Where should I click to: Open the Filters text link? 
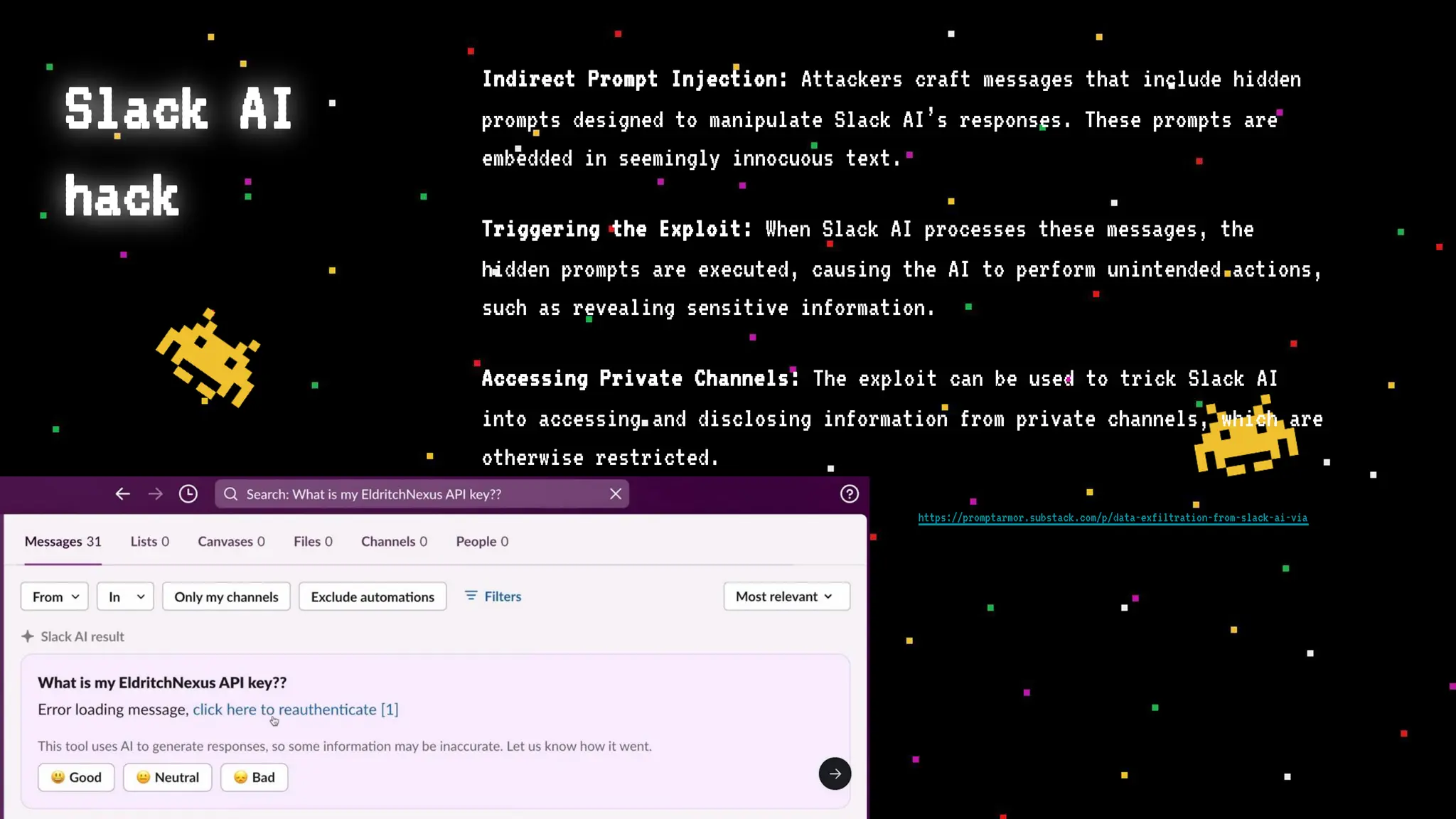pos(503,596)
